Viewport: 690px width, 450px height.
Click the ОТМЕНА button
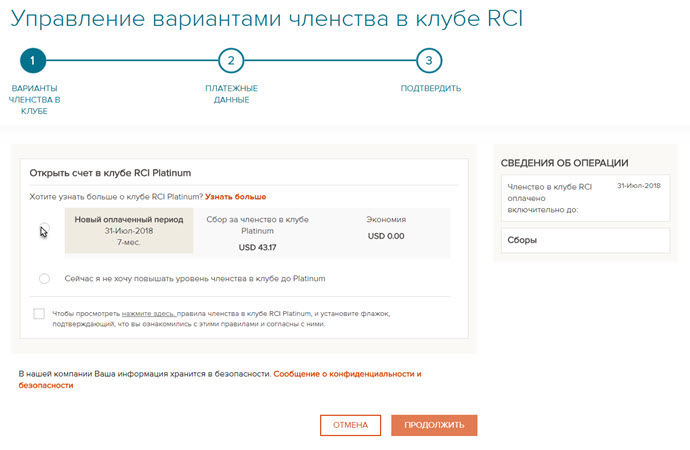pyautogui.click(x=350, y=425)
